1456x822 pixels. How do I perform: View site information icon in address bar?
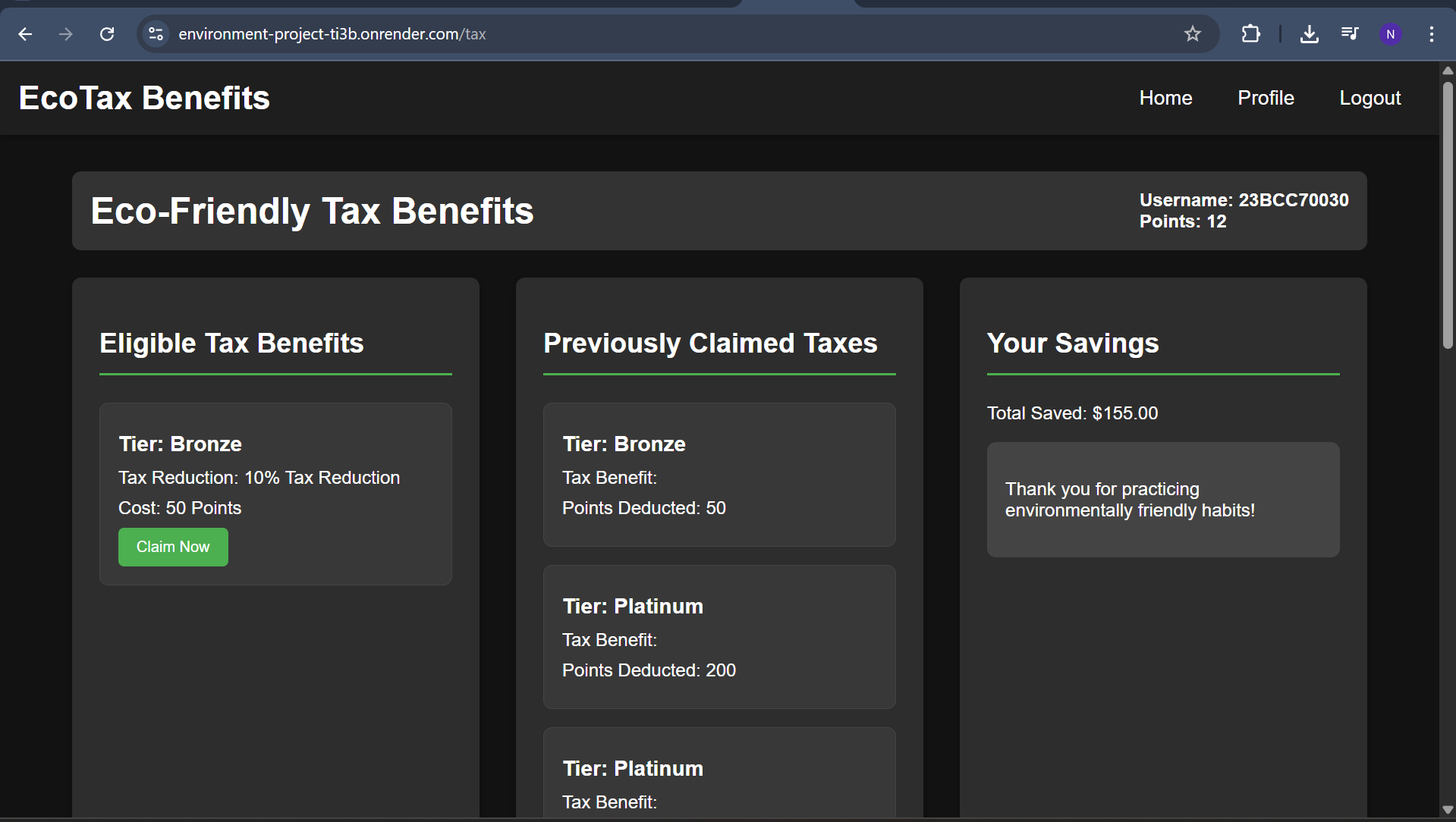(x=156, y=34)
